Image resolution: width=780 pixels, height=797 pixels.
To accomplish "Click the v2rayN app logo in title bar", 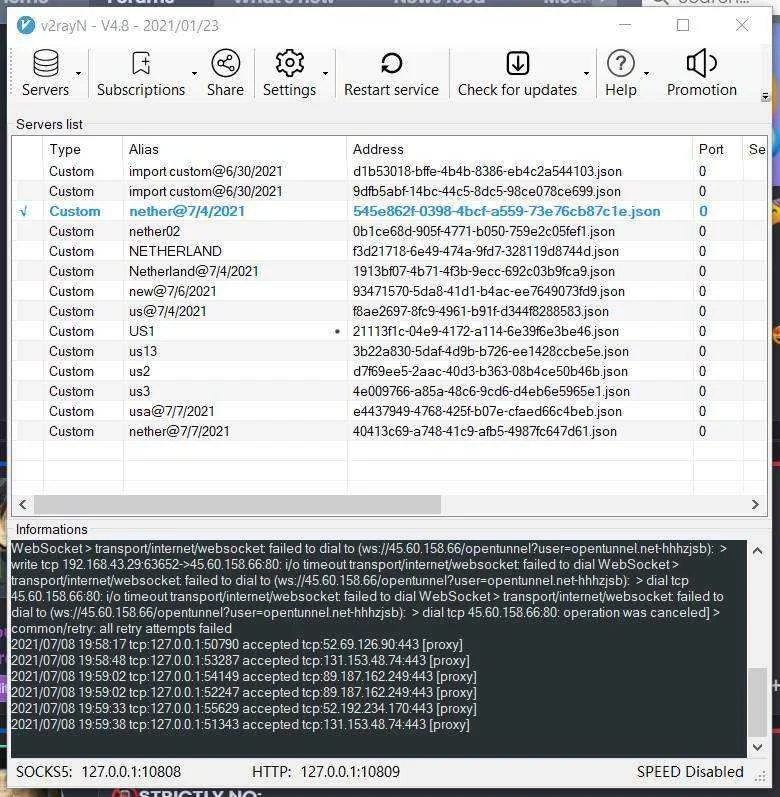I will pos(26,25).
